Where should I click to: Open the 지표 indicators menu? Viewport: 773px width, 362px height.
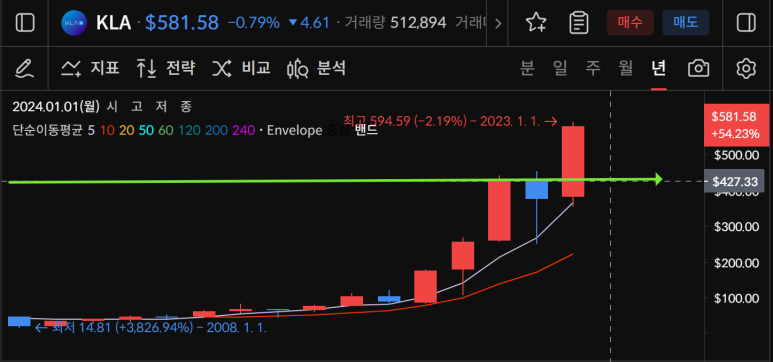pos(90,68)
